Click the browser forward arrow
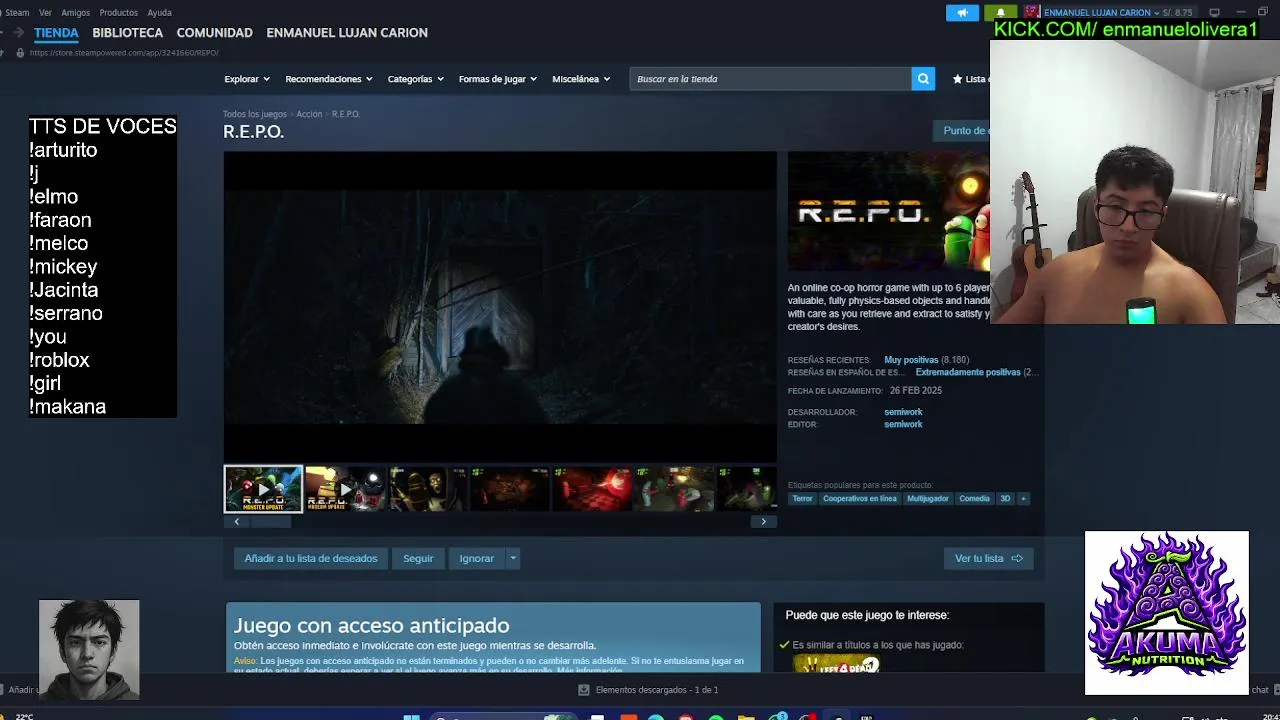 [x=18, y=33]
